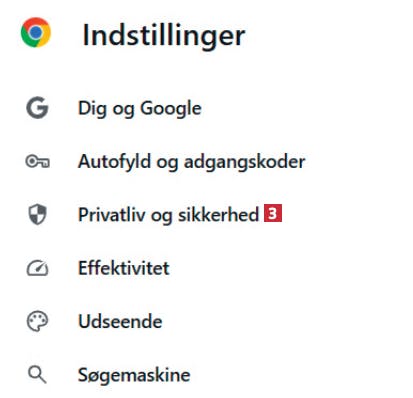Click the speedometer icon for Effektivitet
This screenshot has width=413, height=398.
click(37, 268)
